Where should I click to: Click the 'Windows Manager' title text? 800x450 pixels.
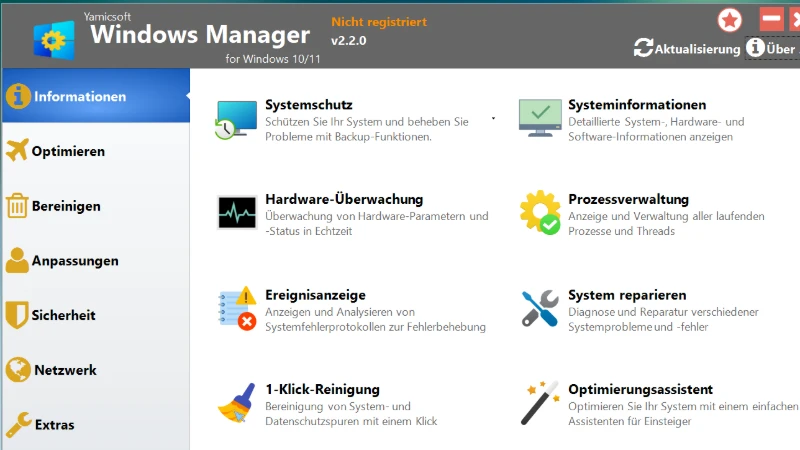(200, 35)
